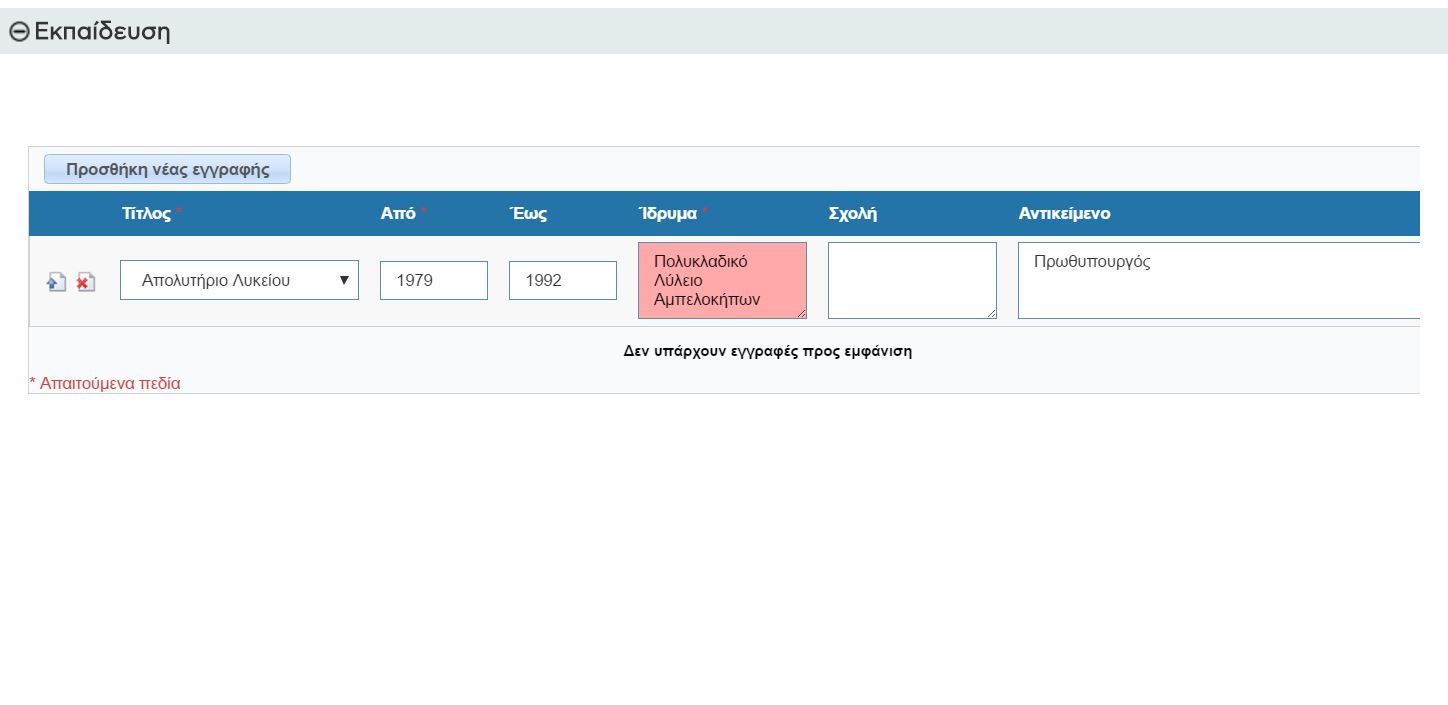Viewport: 1448px width, 705px height.
Task: Click the Έως column header
Action: 528,214
